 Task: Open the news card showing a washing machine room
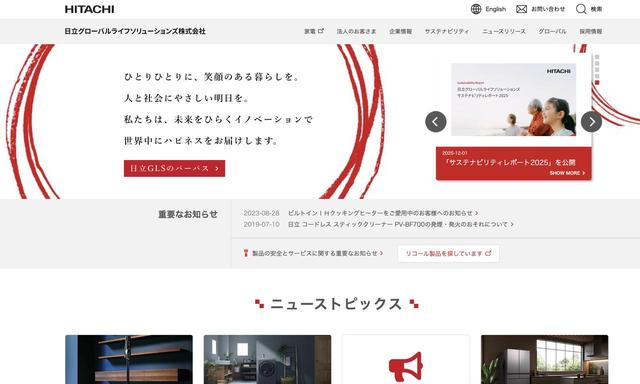click(267, 360)
